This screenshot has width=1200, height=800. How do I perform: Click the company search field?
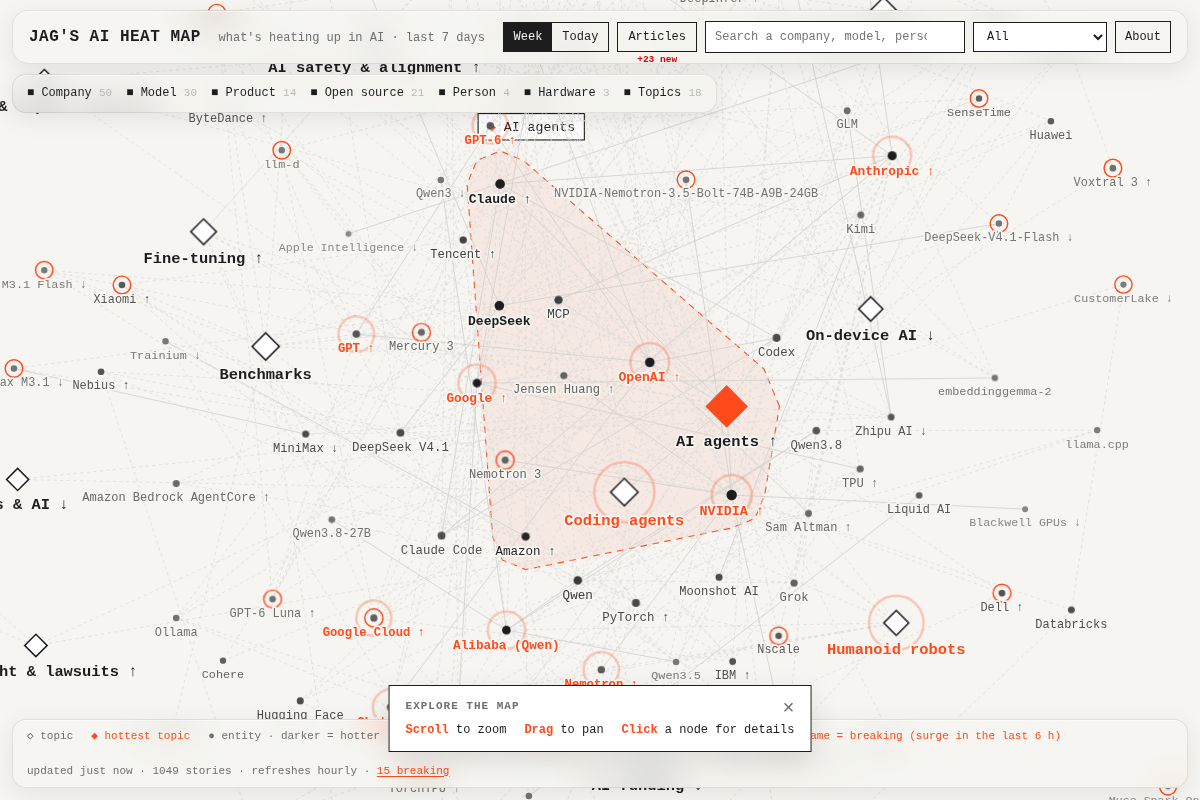coord(835,37)
